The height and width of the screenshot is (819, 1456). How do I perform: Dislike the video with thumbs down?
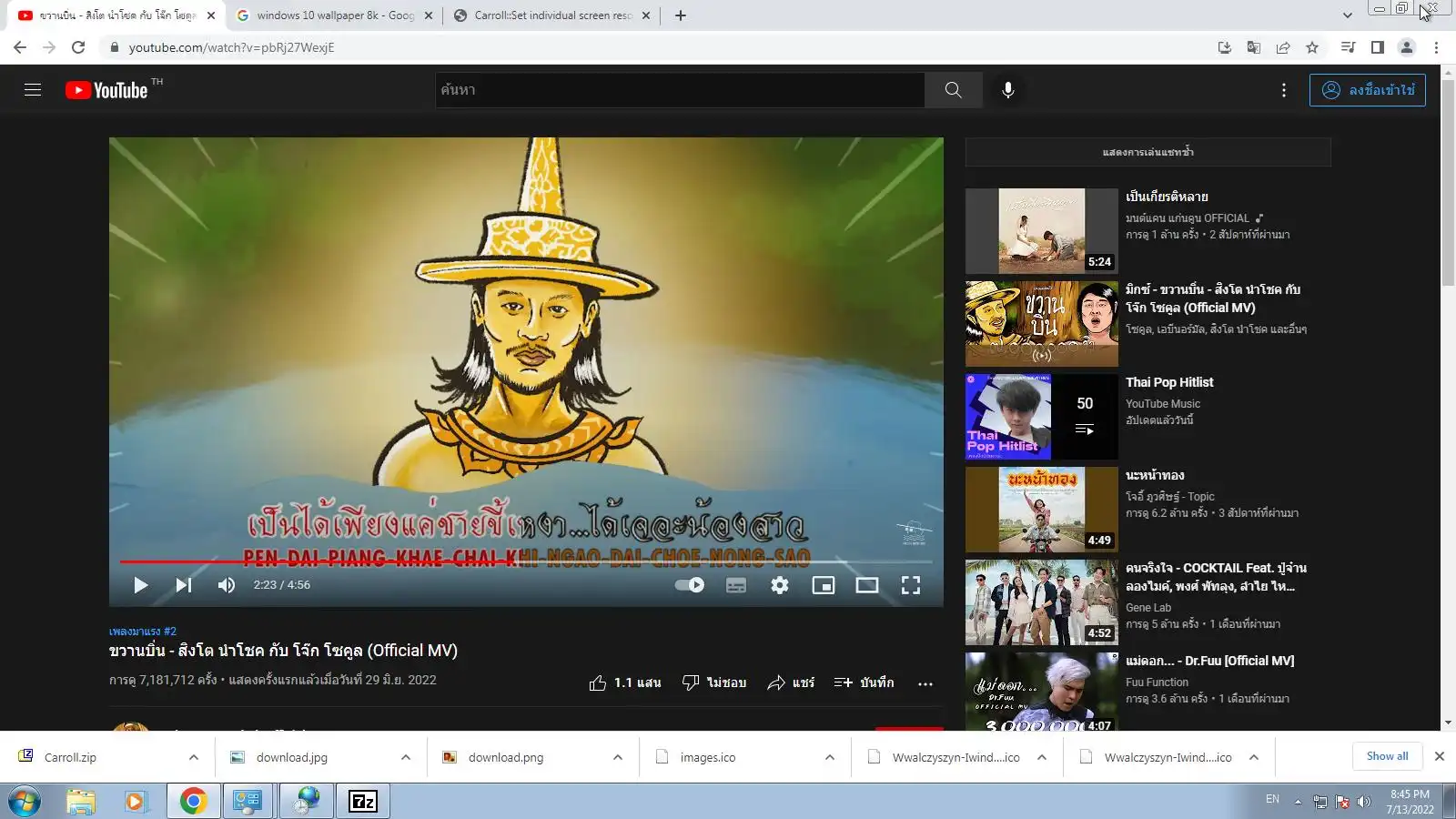714,682
